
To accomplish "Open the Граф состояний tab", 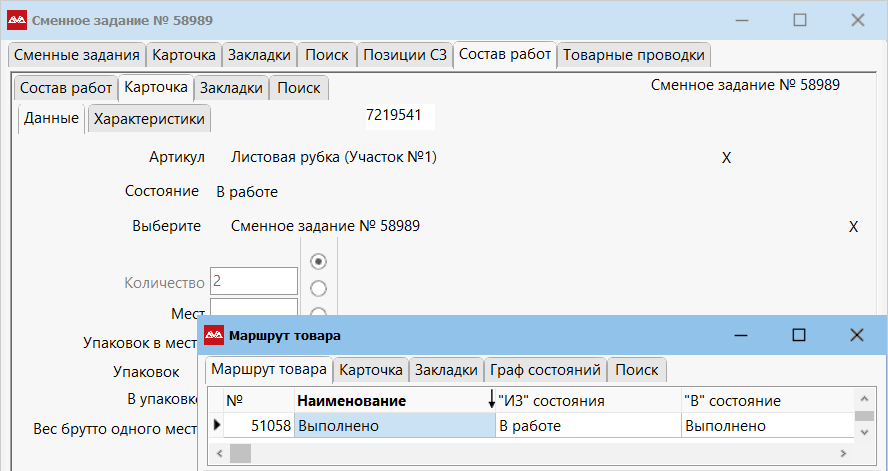I will point(546,370).
